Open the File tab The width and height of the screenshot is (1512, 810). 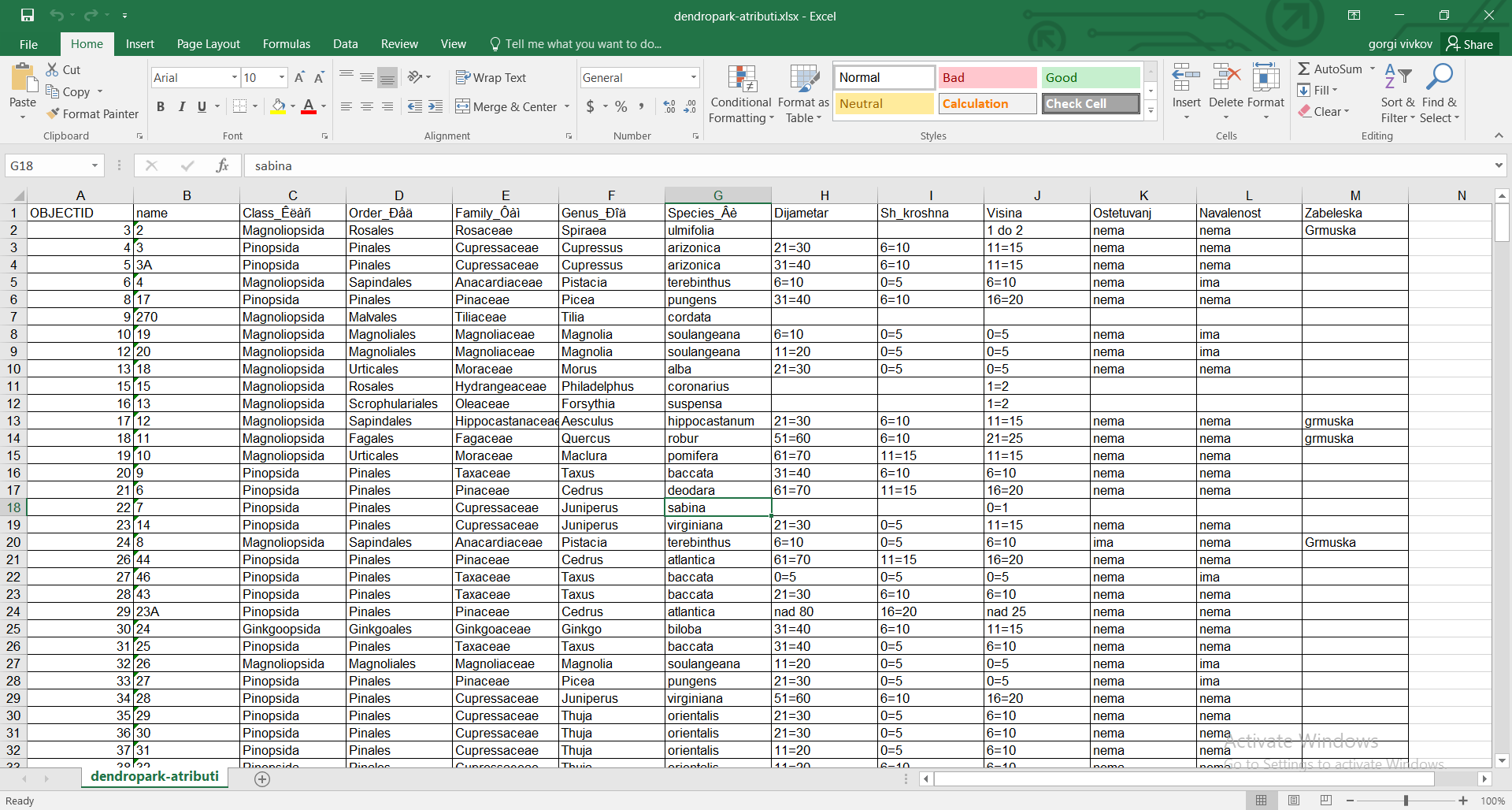(28, 44)
